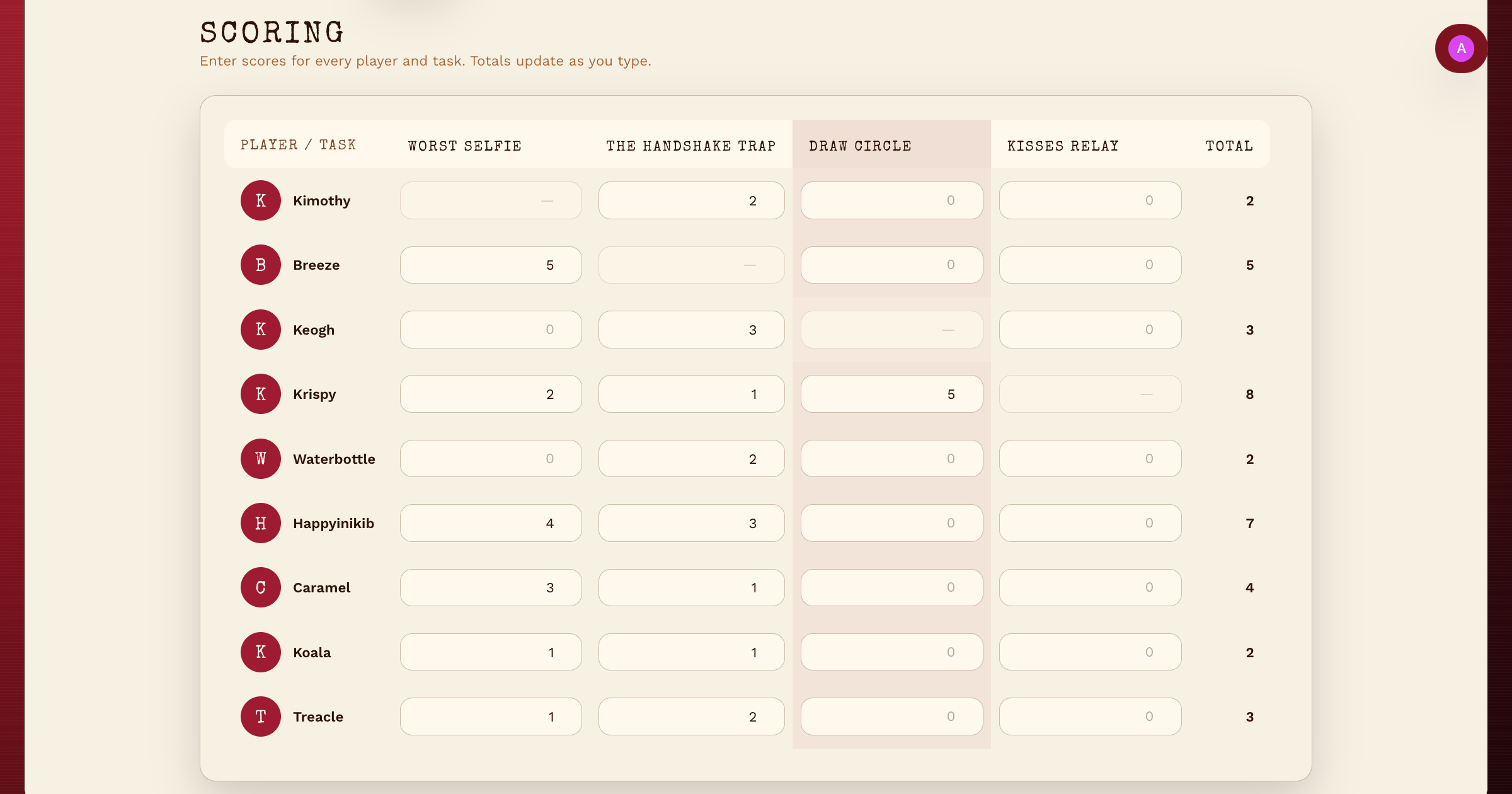
Task: Click the Kisses Relay column header
Action: point(1063,146)
